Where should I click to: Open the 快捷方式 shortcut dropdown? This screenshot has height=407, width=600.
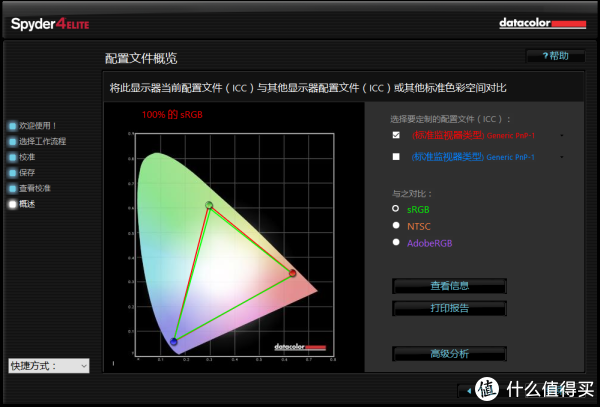click(49, 366)
